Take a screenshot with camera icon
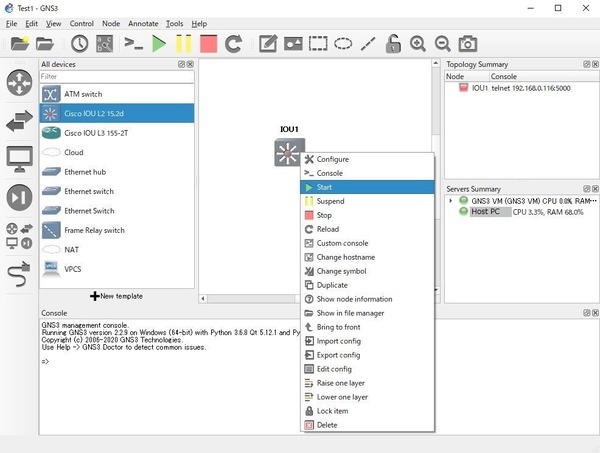This screenshot has width=600, height=453. click(x=468, y=44)
